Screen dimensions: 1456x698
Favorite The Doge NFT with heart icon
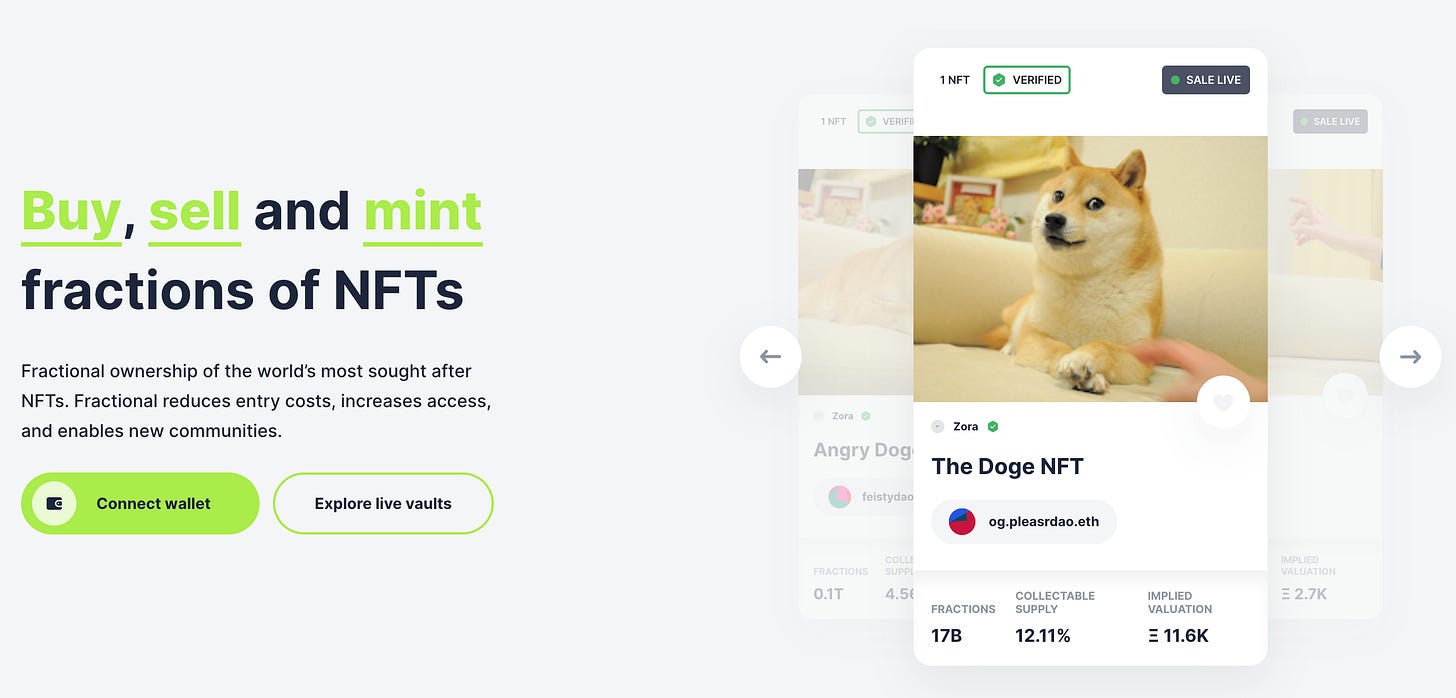point(1223,402)
